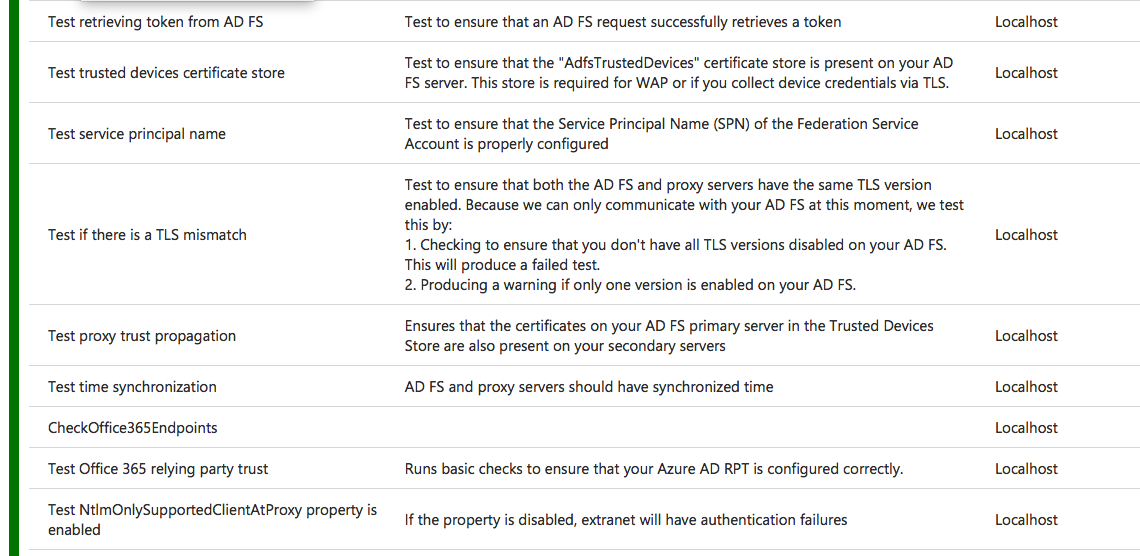Click the Service Principal Name description text
The image size is (1140, 556).
pyautogui.click(x=662, y=134)
